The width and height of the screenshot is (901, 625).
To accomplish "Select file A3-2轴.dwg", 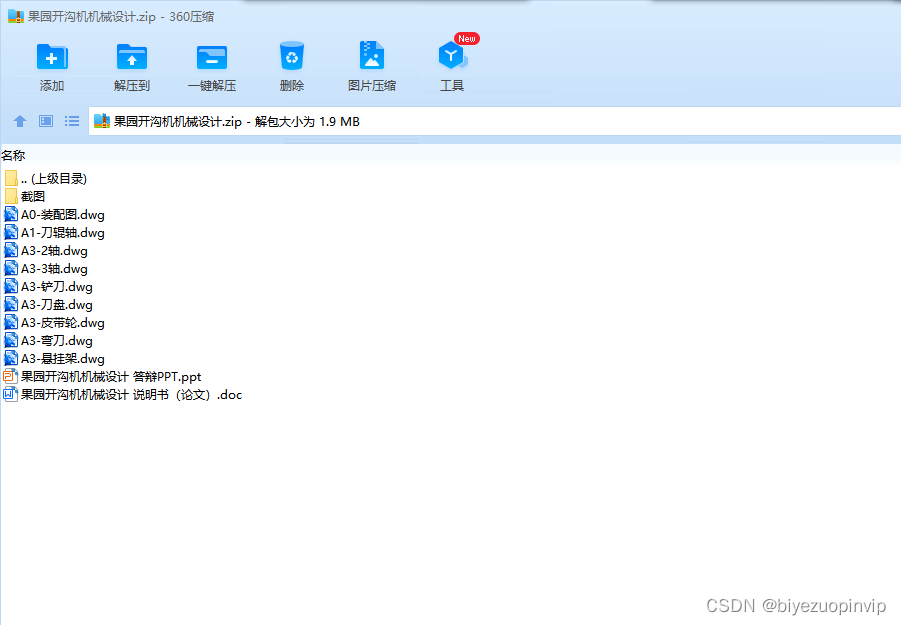I will pyautogui.click(x=46, y=251).
